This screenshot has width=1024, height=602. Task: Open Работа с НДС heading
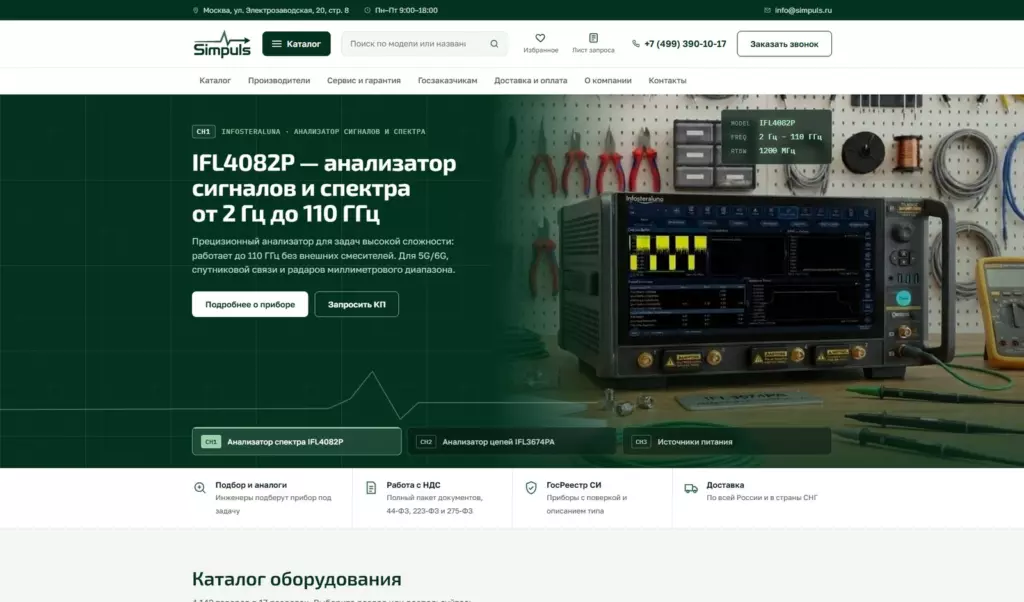(x=413, y=485)
